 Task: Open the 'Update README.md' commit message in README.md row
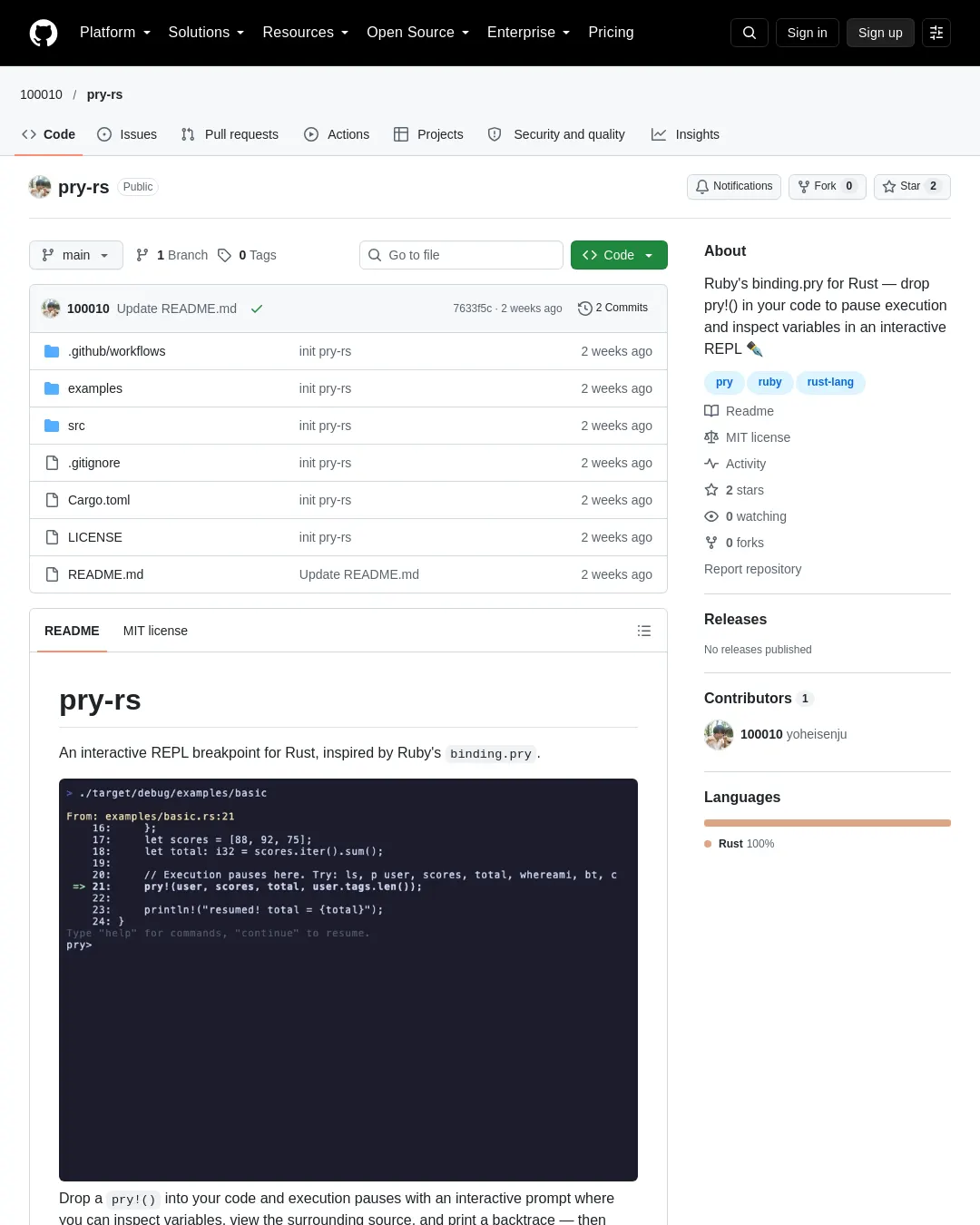(359, 574)
